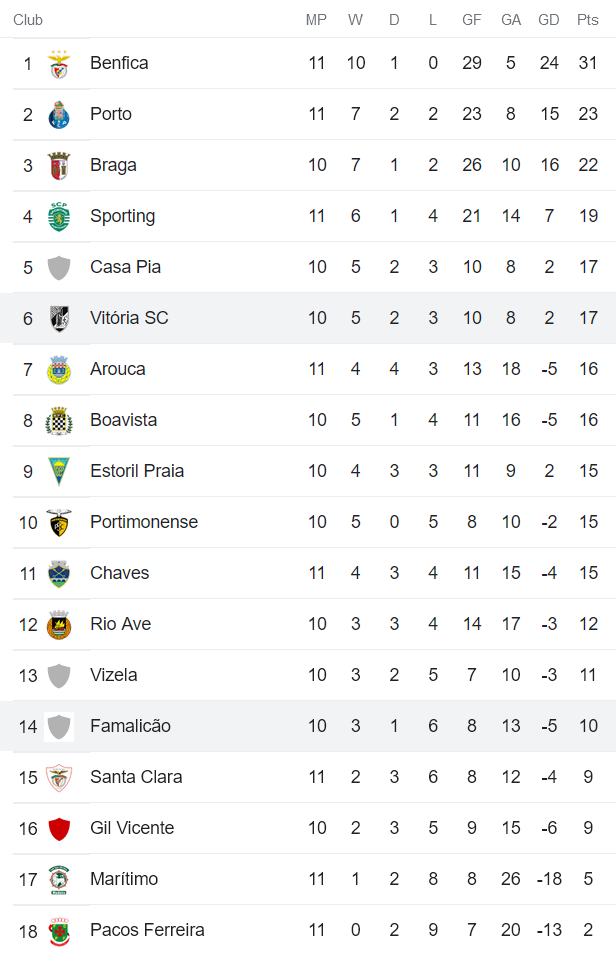Image resolution: width=616 pixels, height=964 pixels.
Task: Click the Vitória SC crest icon
Action: tap(59, 319)
